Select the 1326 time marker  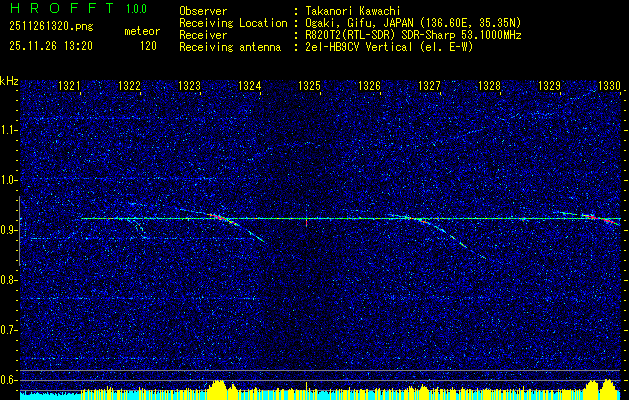[x=369, y=85]
